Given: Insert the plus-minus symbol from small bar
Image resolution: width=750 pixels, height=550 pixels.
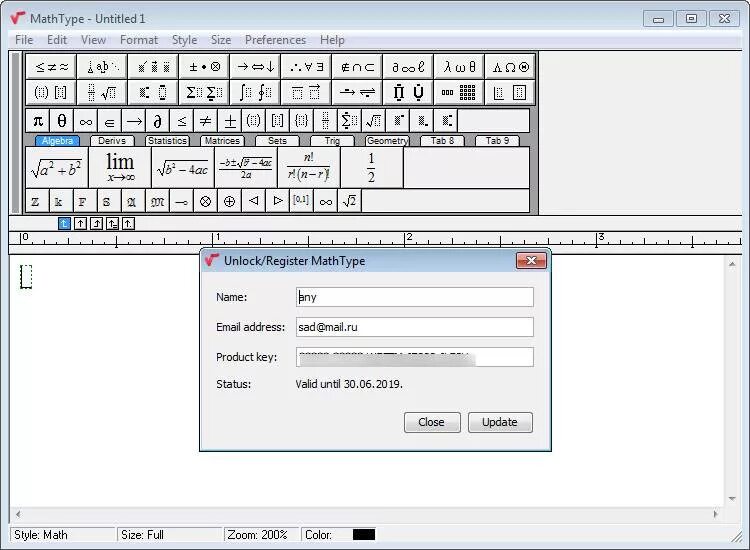Looking at the screenshot, I should tap(230, 121).
